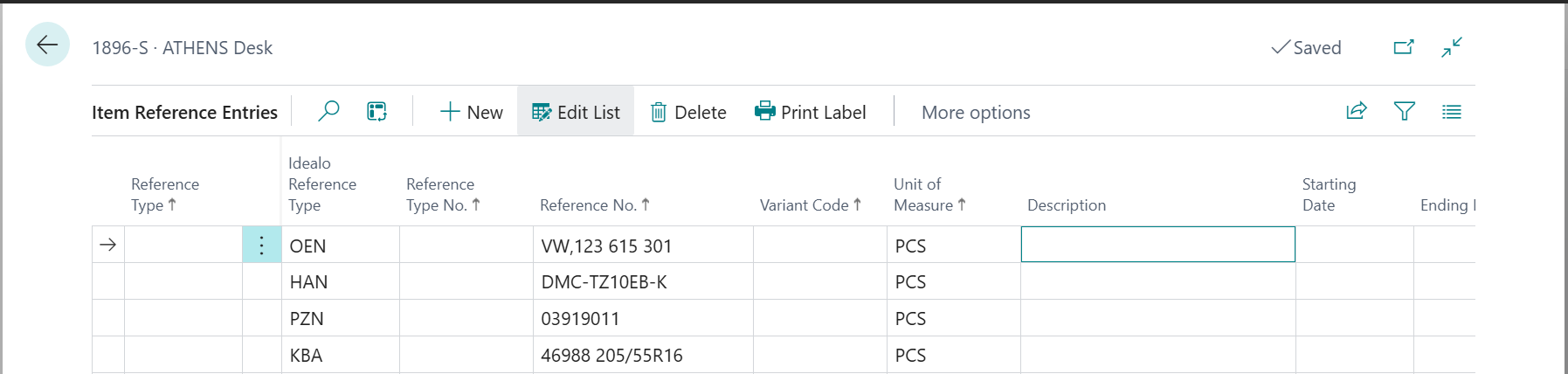
Task: Click the collapse page arrows icon
Action: pyautogui.click(x=1452, y=47)
